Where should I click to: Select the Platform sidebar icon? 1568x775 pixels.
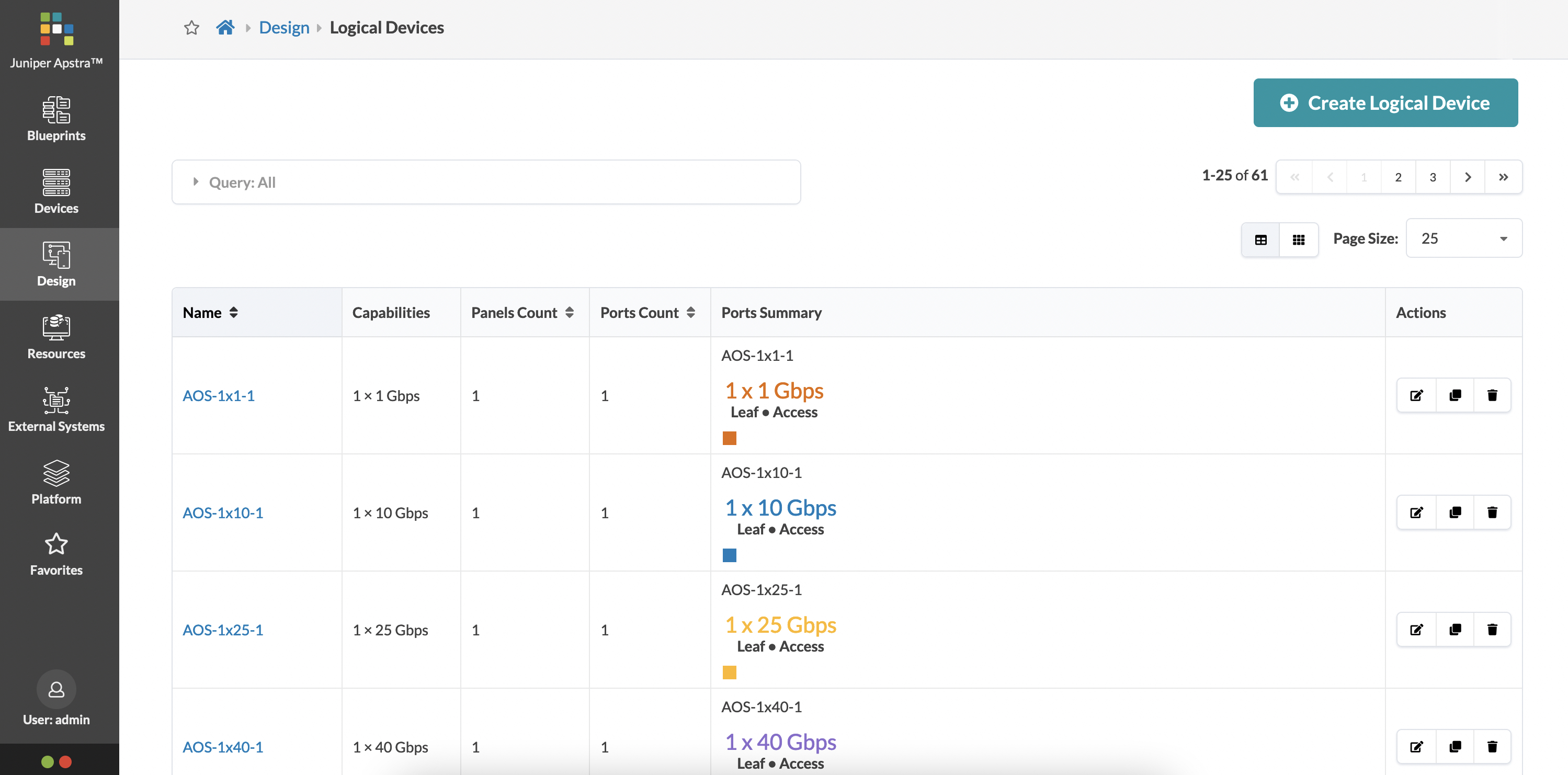(56, 482)
